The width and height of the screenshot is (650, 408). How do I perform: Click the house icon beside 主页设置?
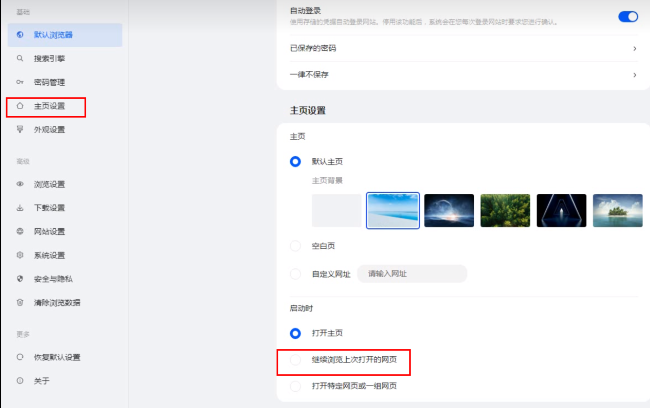(20, 106)
